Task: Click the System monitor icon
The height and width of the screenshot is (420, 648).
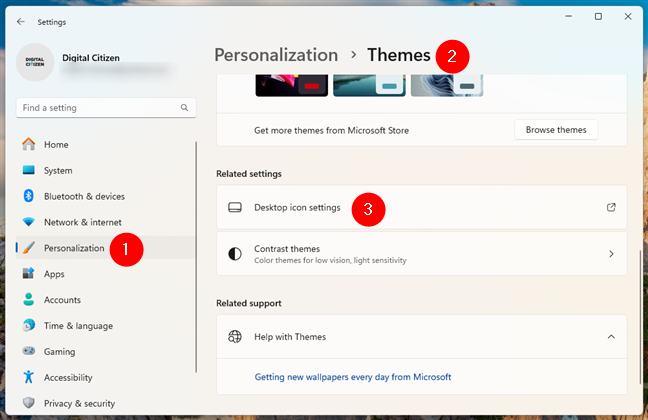Action: point(29,170)
